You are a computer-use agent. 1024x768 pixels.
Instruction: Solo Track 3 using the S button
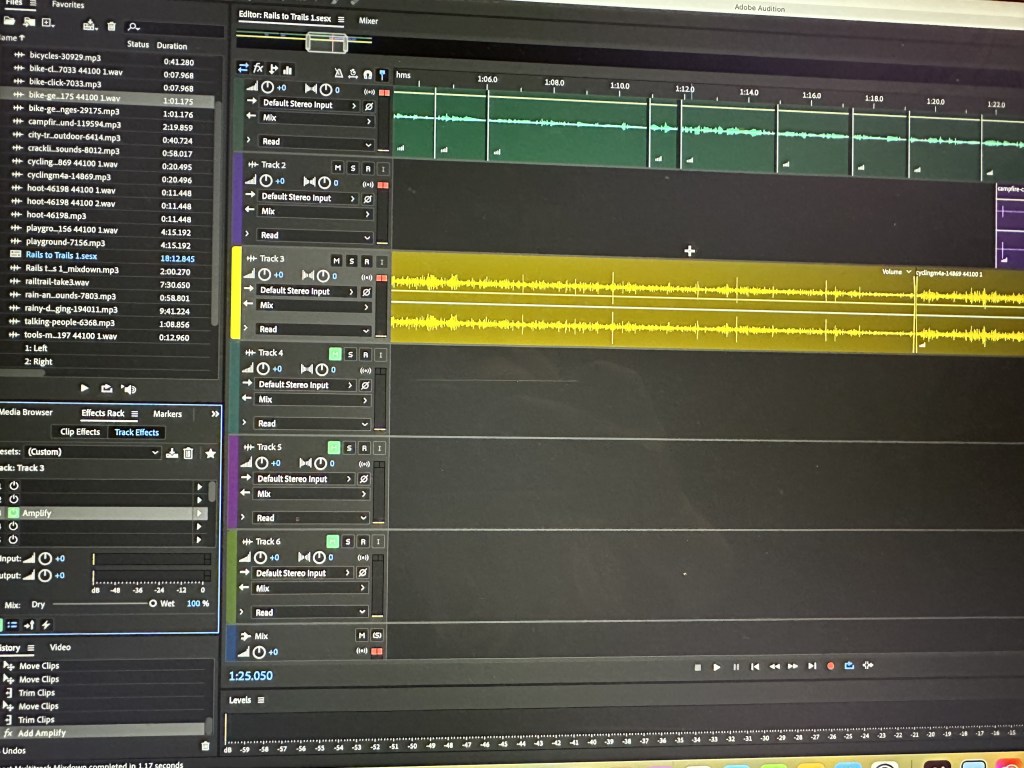coord(351,260)
